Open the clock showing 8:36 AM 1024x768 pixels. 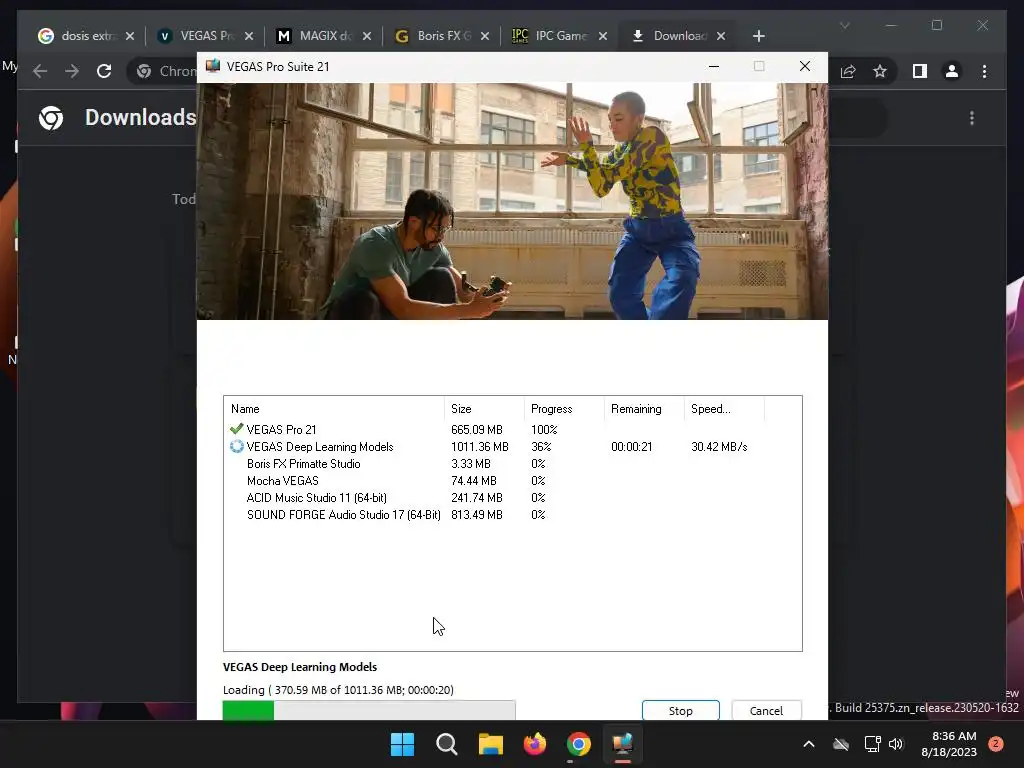coord(949,744)
